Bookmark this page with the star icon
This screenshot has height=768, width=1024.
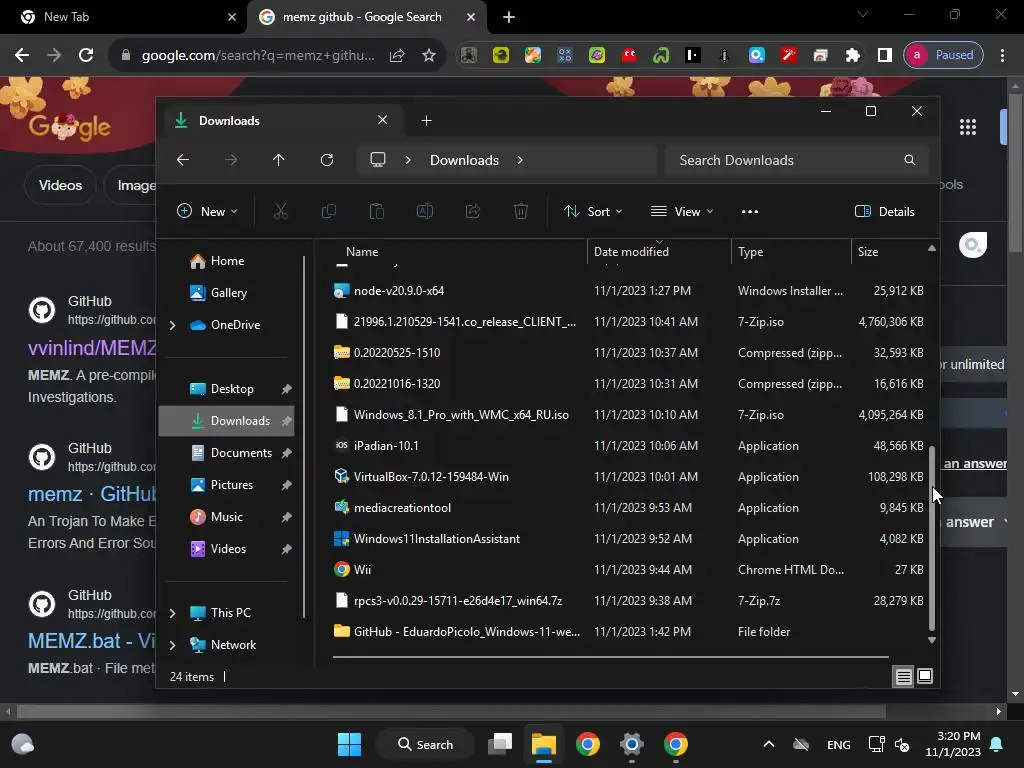[428, 56]
